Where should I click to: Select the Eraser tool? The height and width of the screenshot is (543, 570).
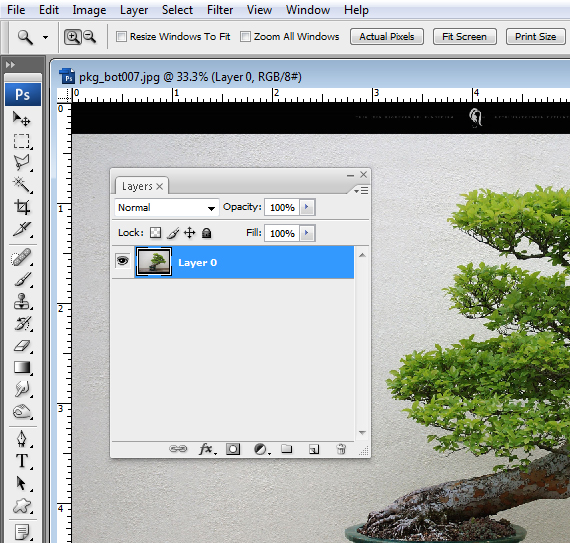(22, 346)
